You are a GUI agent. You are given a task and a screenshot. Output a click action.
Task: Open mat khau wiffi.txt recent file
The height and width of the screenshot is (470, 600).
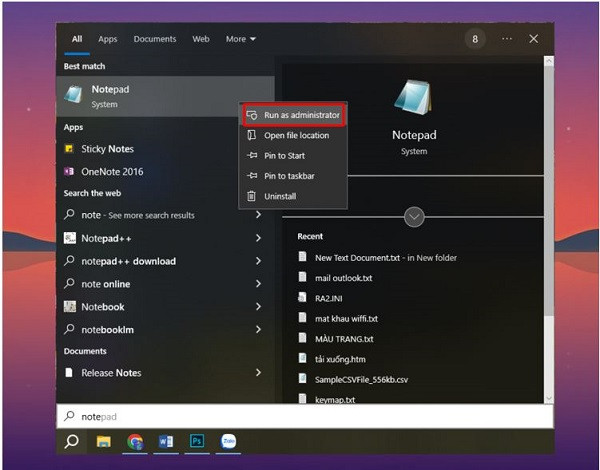[338, 318]
